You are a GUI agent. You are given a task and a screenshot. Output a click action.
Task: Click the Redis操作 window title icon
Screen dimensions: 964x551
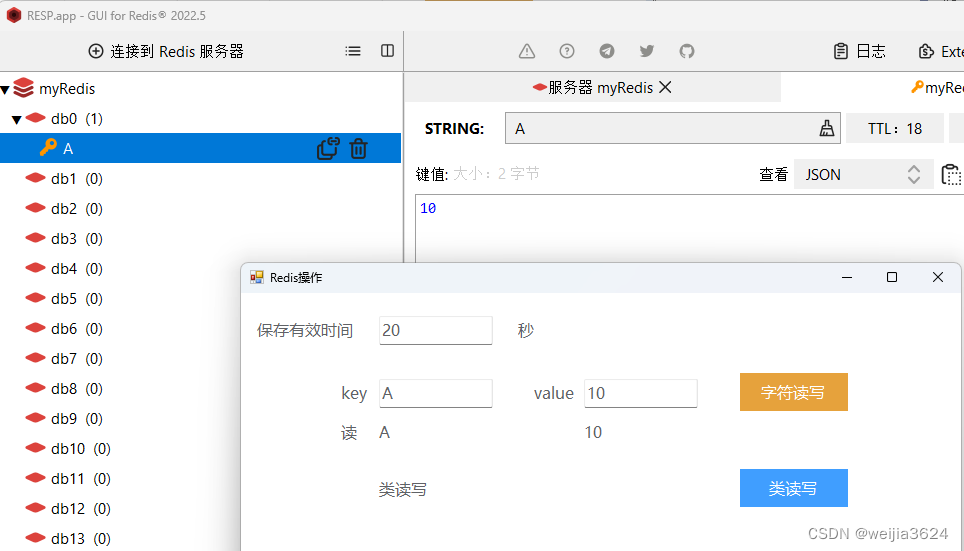(x=257, y=277)
